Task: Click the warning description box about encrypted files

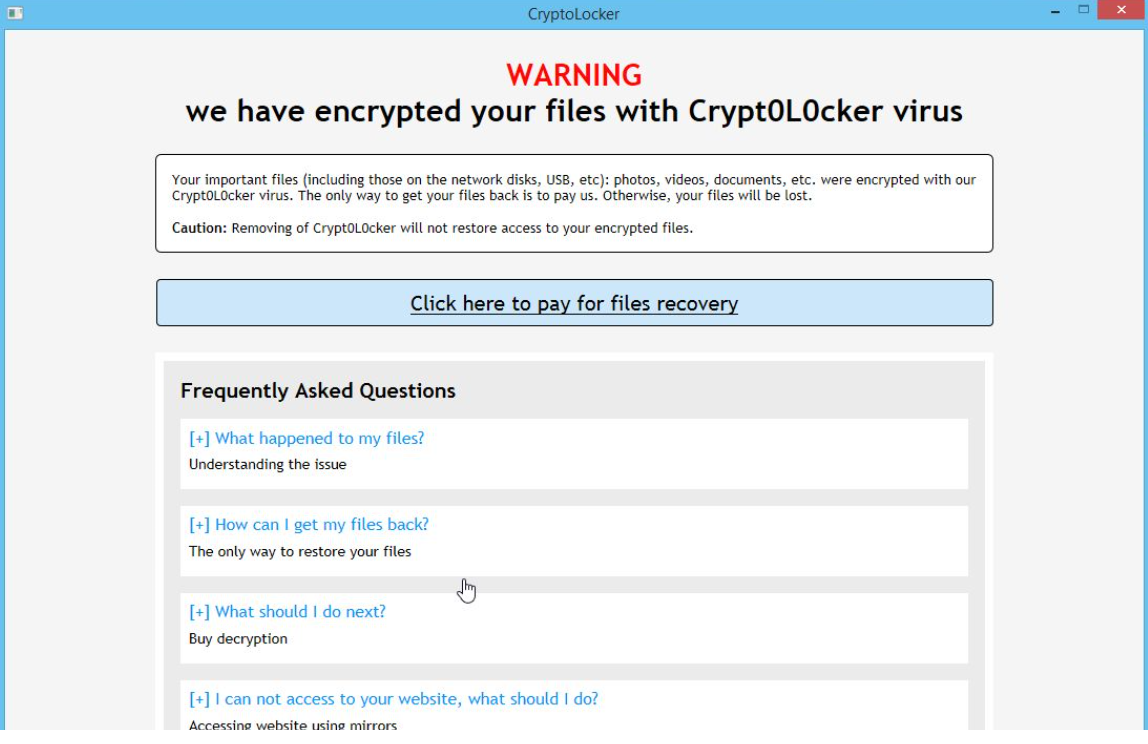Action: click(574, 203)
